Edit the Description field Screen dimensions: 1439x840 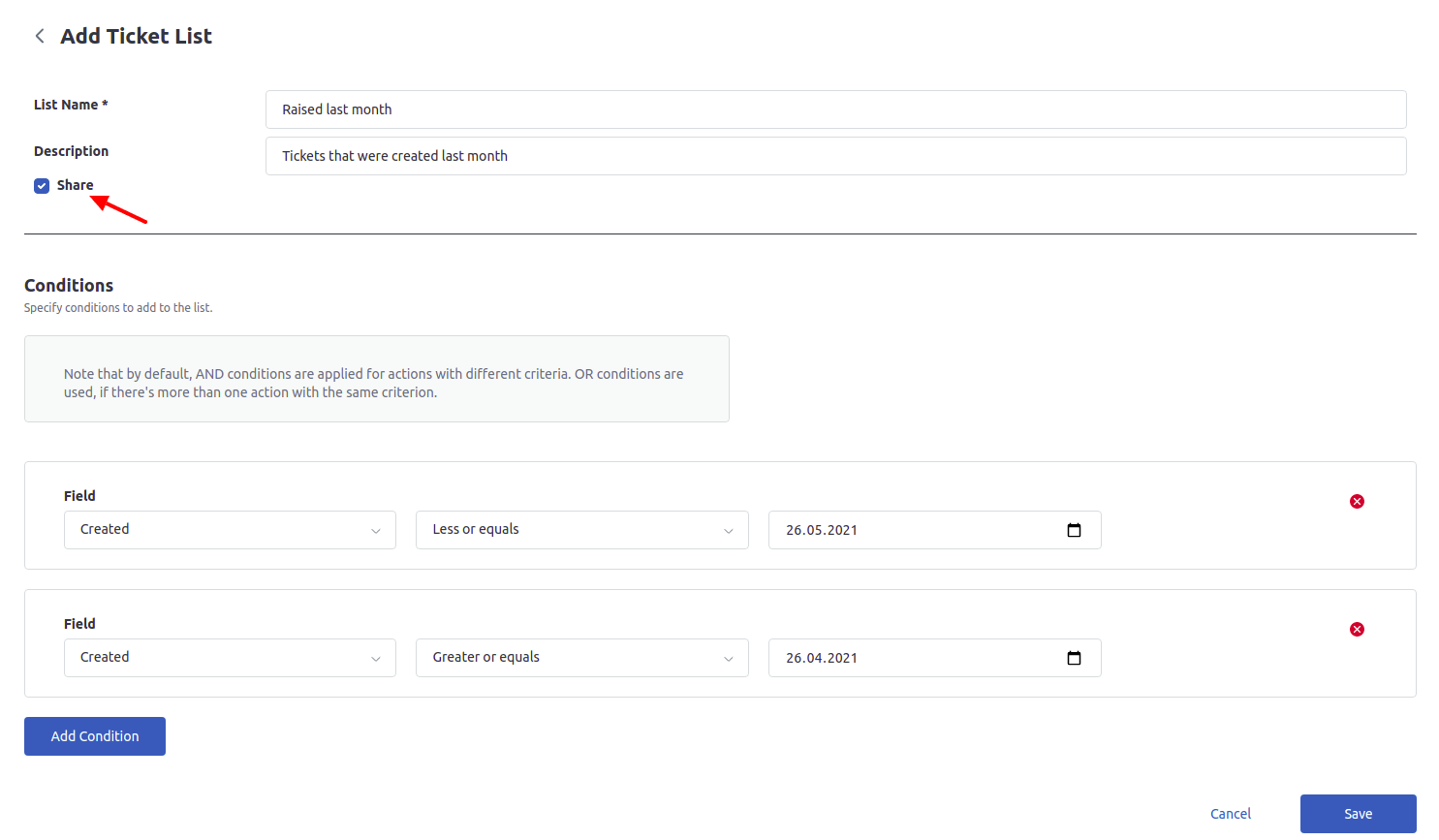click(835, 156)
